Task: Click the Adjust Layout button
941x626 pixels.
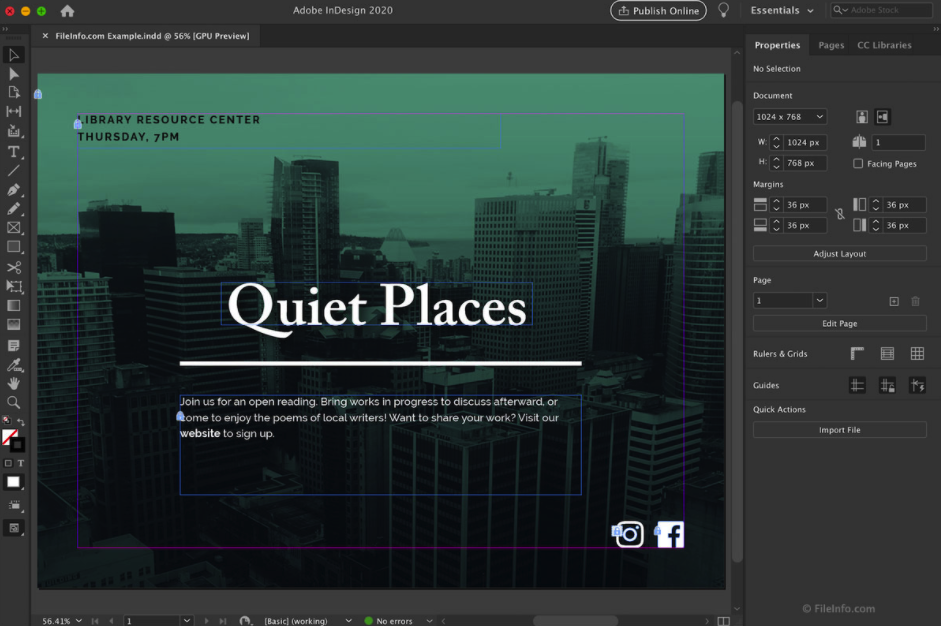Action: tap(839, 254)
